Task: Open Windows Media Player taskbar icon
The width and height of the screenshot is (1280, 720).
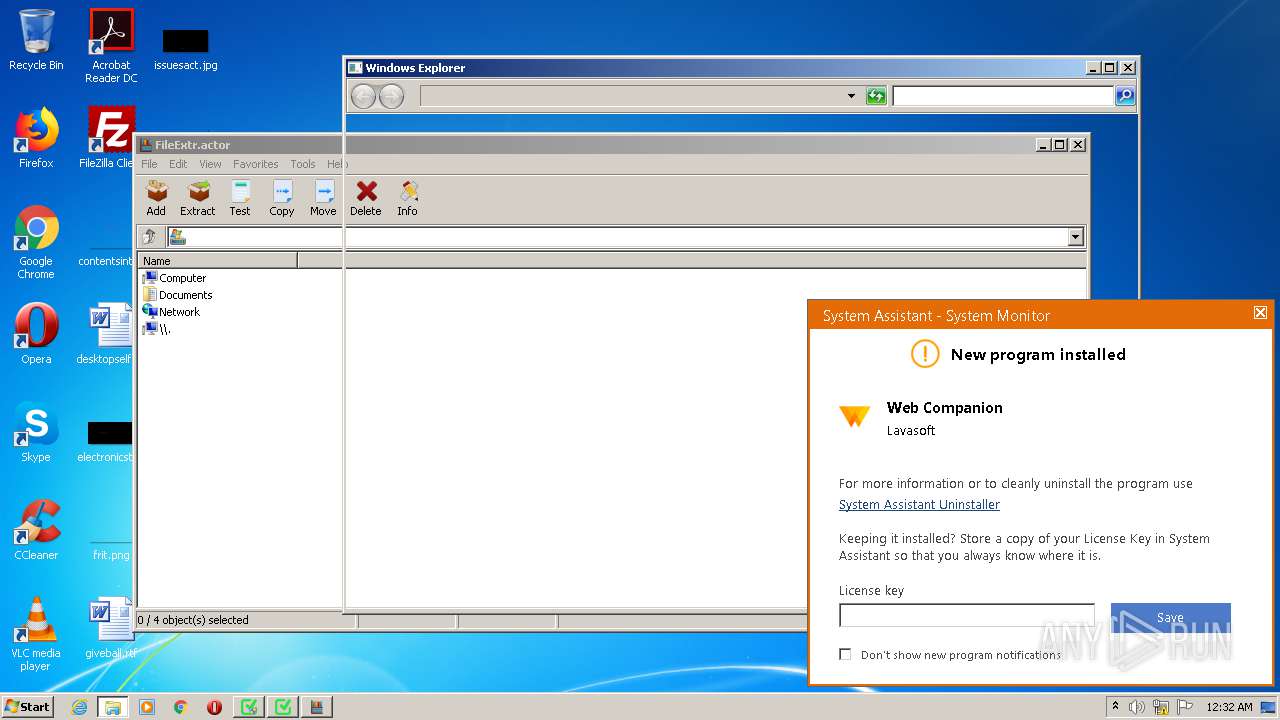Action: tap(147, 707)
